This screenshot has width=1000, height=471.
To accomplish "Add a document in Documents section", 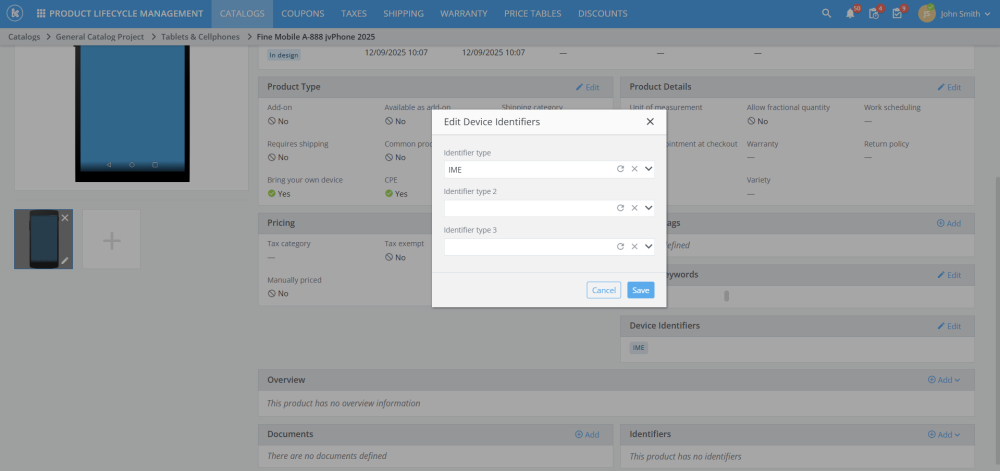I will click(587, 435).
